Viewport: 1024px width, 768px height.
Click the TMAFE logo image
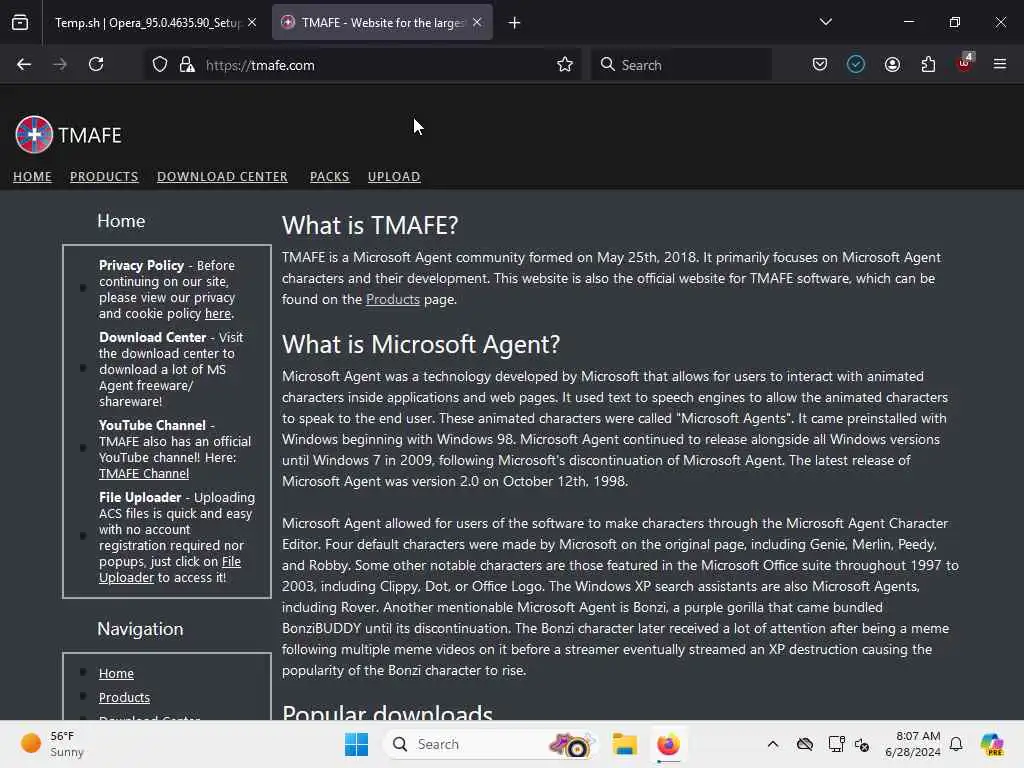tap(34, 135)
